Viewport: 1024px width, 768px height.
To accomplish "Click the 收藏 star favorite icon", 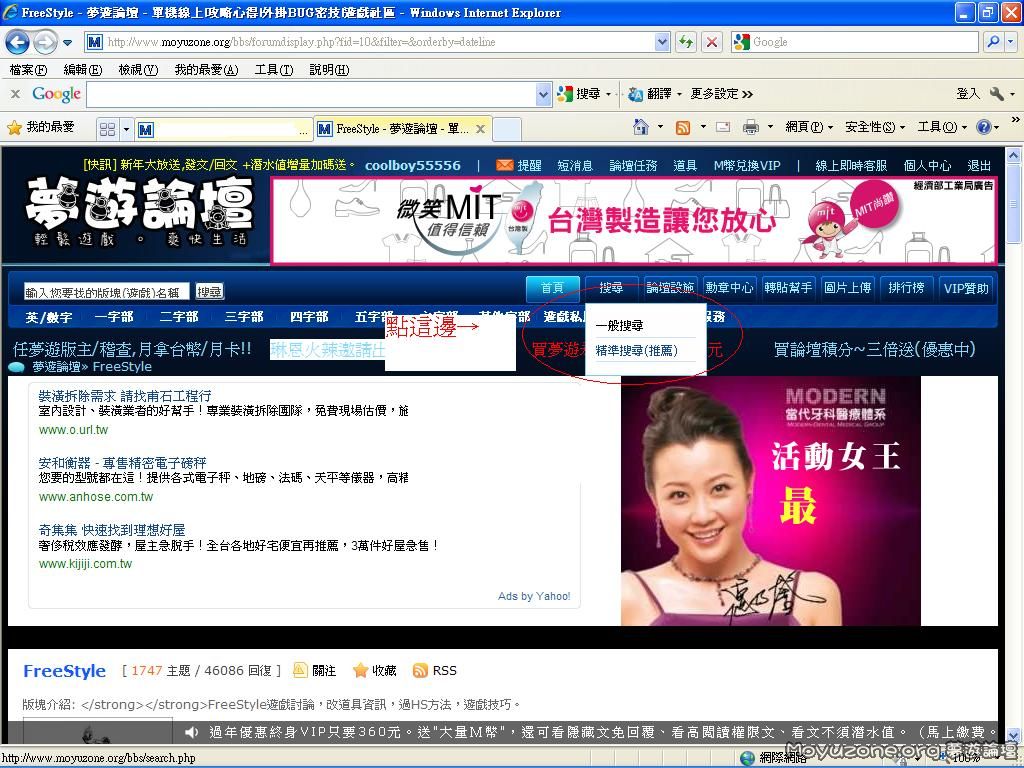I will (360, 670).
